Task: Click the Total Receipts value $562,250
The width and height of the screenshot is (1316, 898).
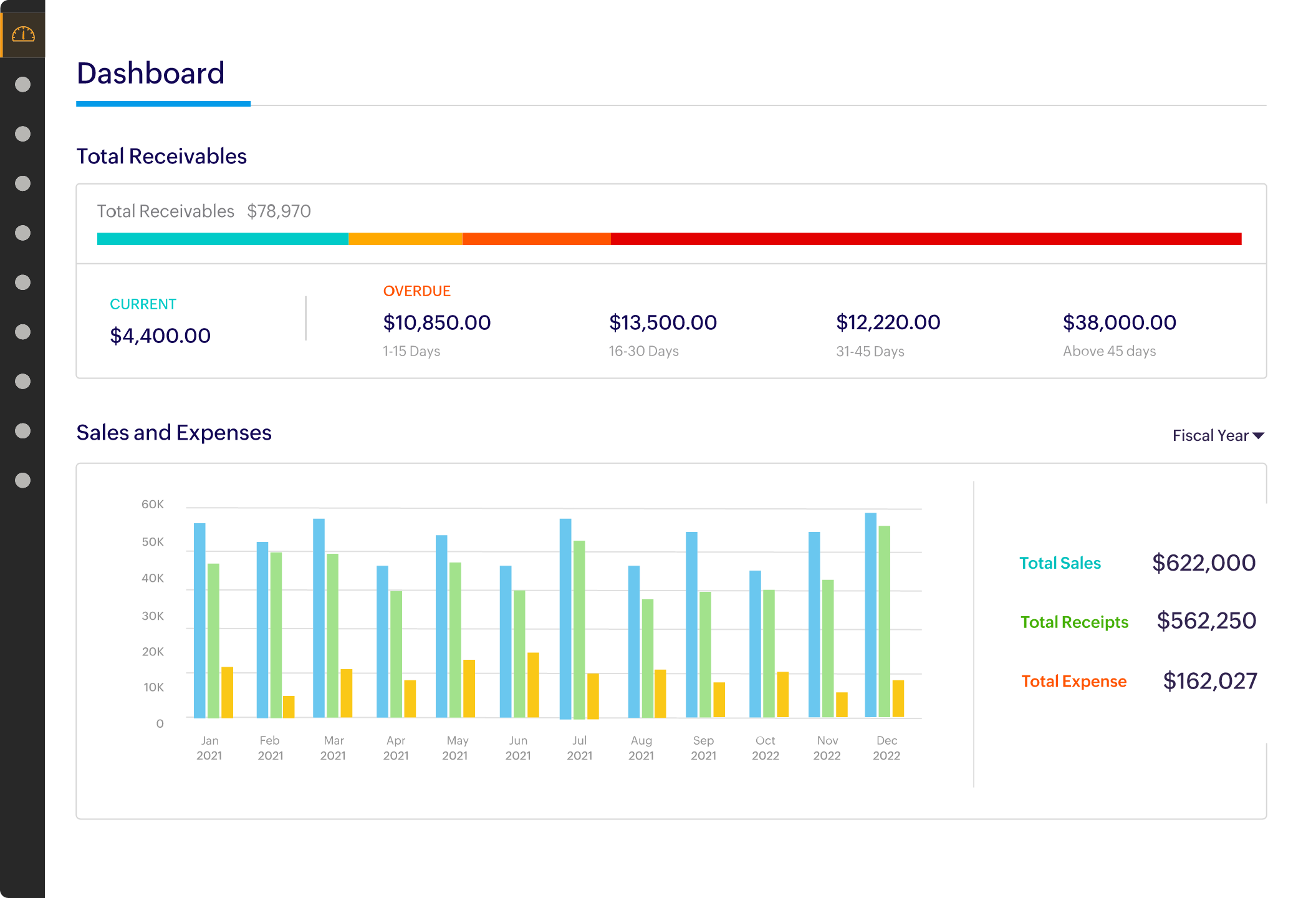Action: tap(1206, 621)
